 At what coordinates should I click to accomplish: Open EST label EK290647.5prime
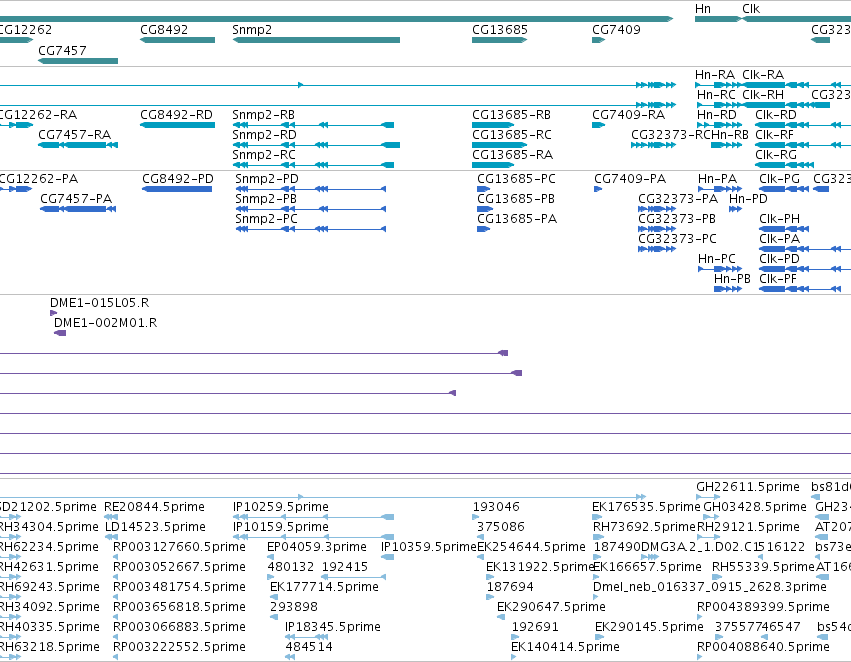point(551,607)
